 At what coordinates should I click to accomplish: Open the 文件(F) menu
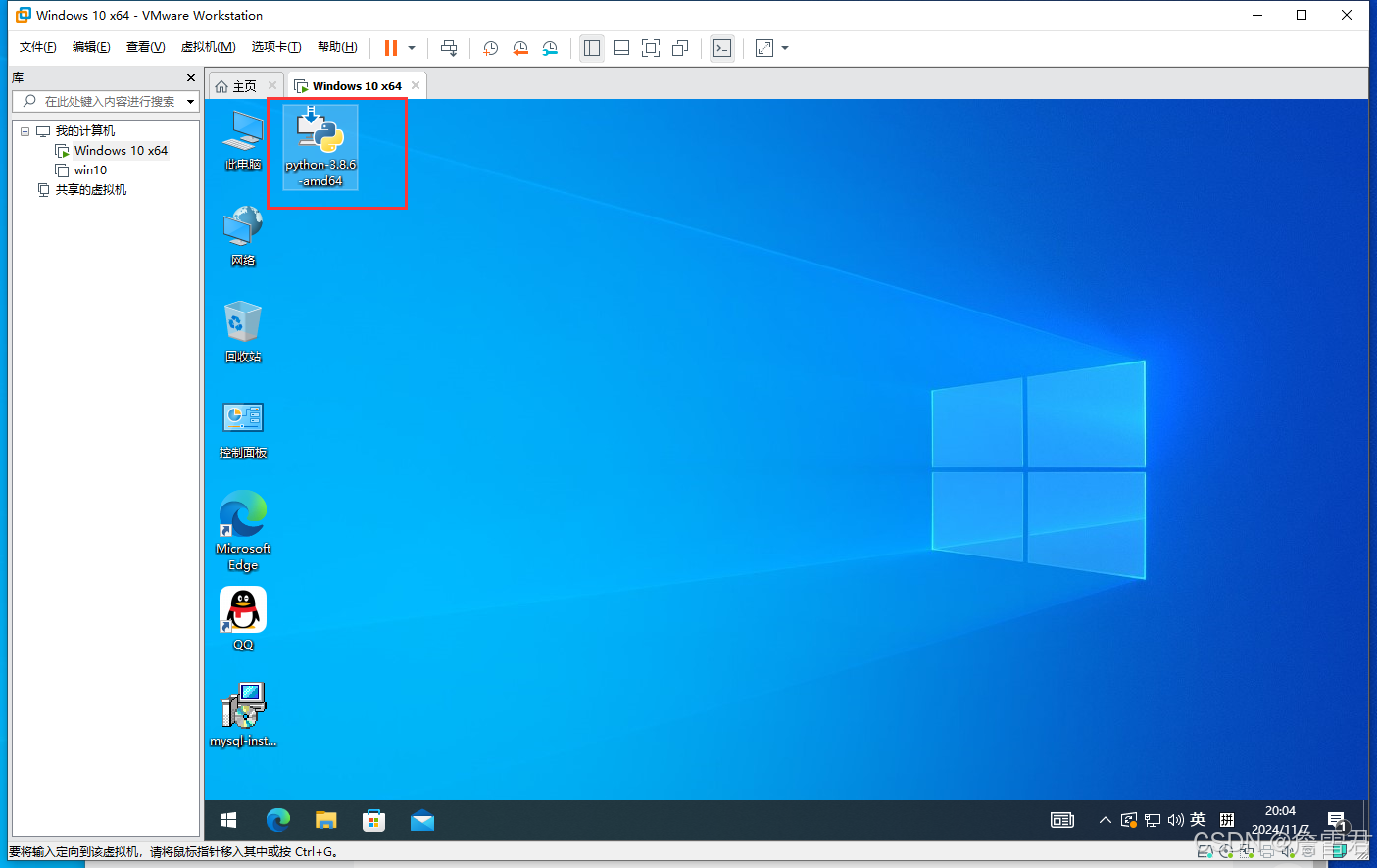(38, 47)
